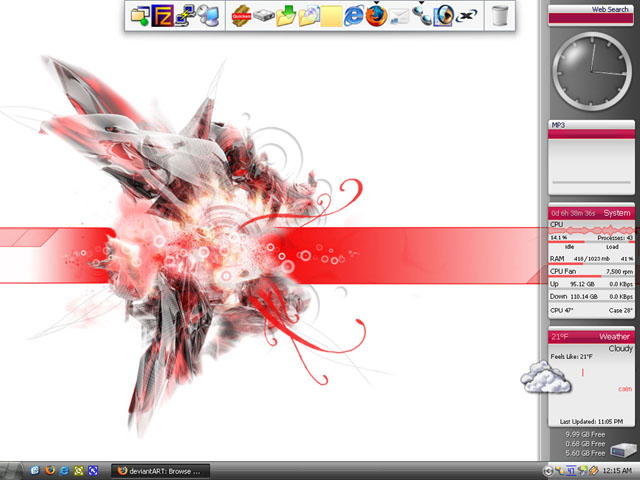
Task: Click the hard drive icon beside the free space list
Action: click(623, 450)
